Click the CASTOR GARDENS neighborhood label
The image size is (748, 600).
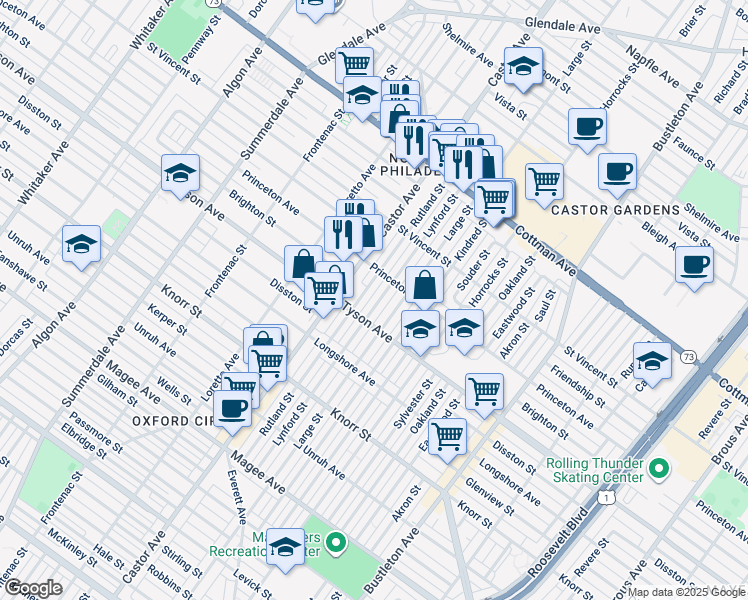(x=615, y=210)
